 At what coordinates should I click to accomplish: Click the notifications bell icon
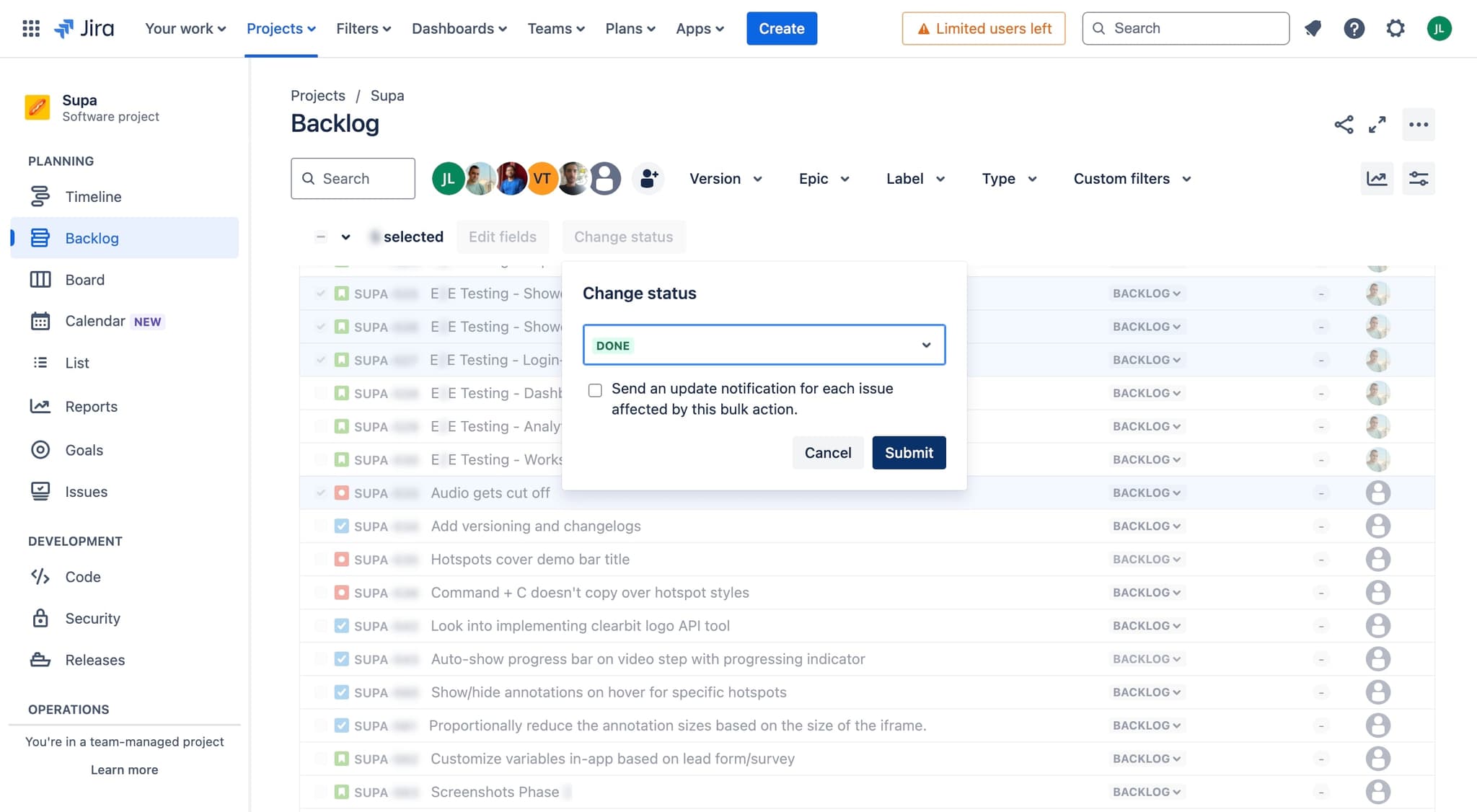click(x=1313, y=29)
